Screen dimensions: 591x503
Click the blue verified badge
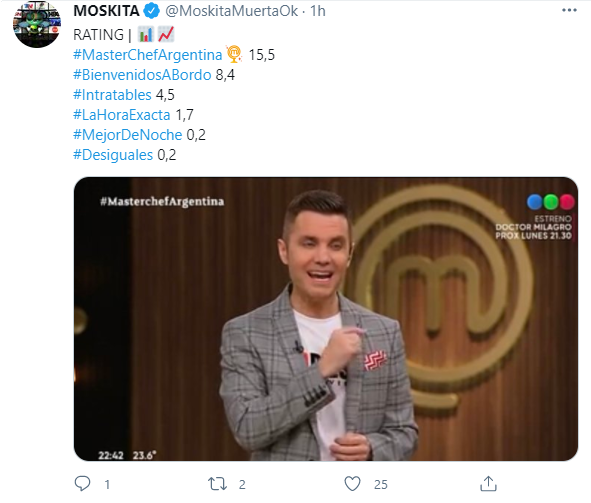[x=152, y=11]
